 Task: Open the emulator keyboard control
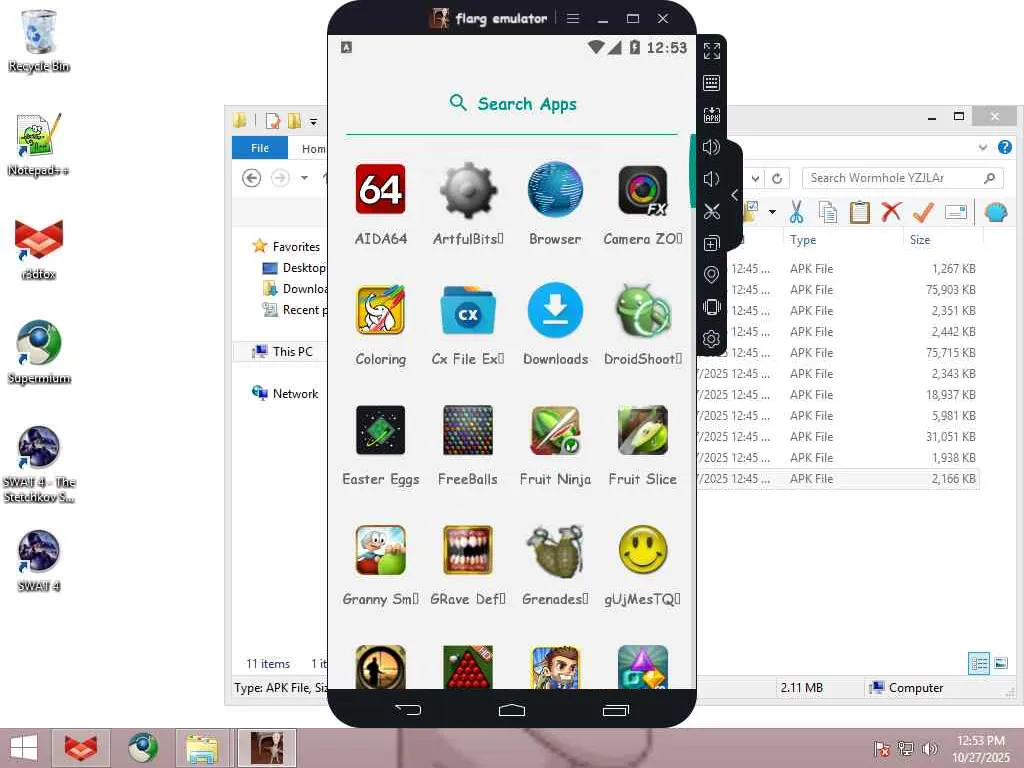712,83
